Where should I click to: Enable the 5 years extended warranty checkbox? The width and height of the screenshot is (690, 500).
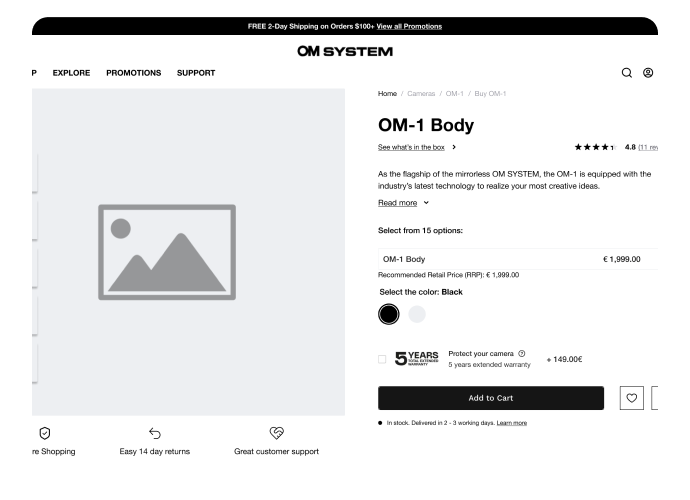coord(382,359)
